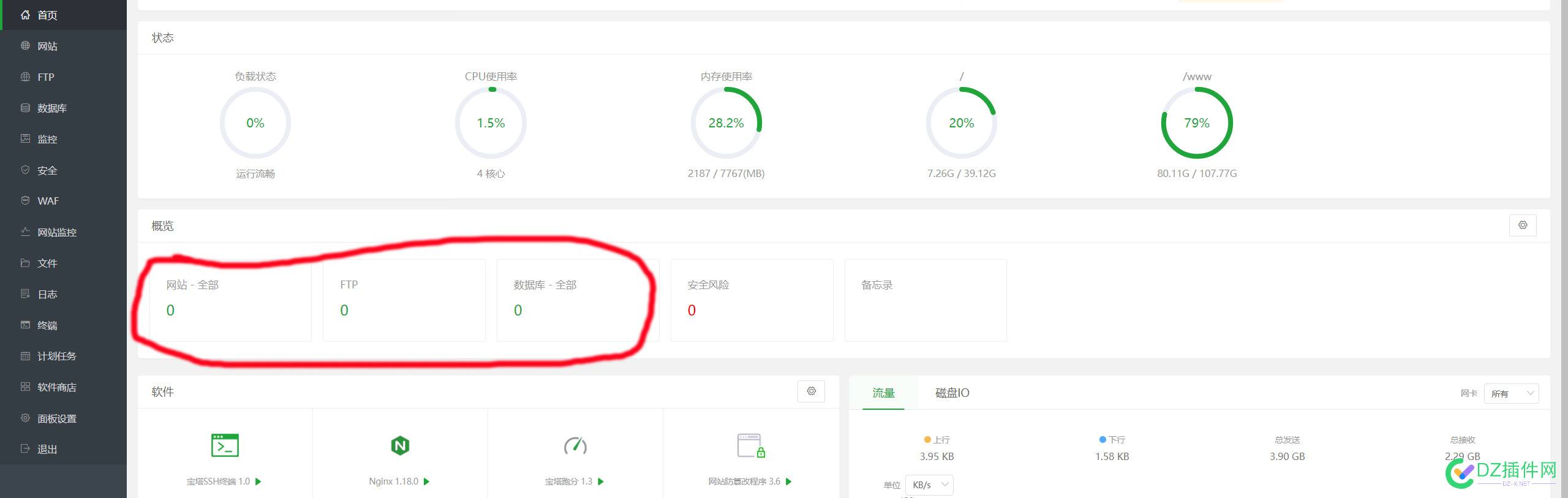Open the 数据库 - 全部 overview card

[578, 300]
